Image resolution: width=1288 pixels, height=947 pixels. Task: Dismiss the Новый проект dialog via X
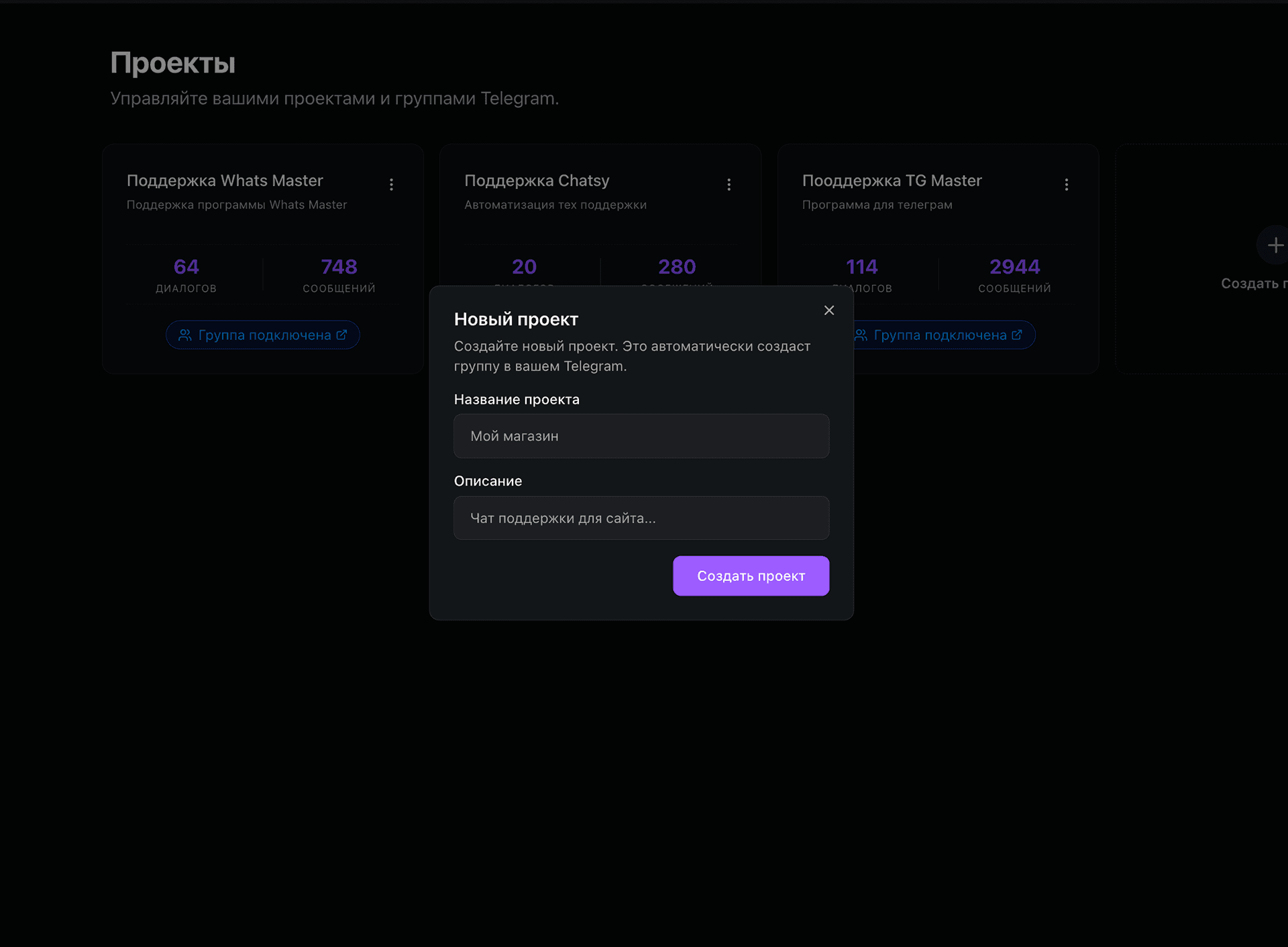pyautogui.click(x=829, y=310)
